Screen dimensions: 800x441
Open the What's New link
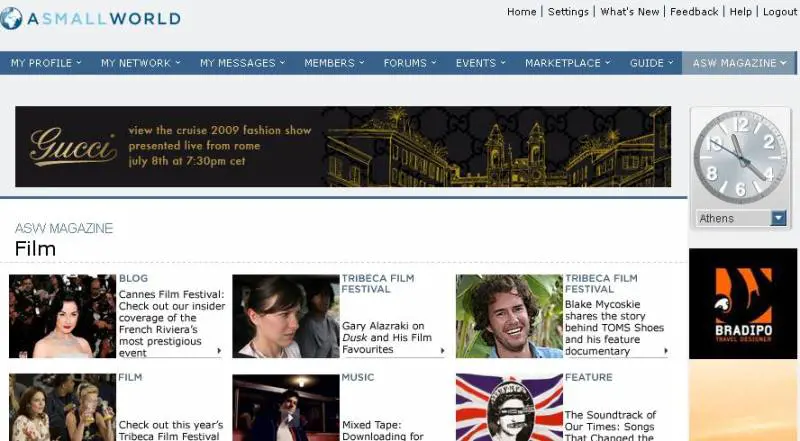(629, 12)
